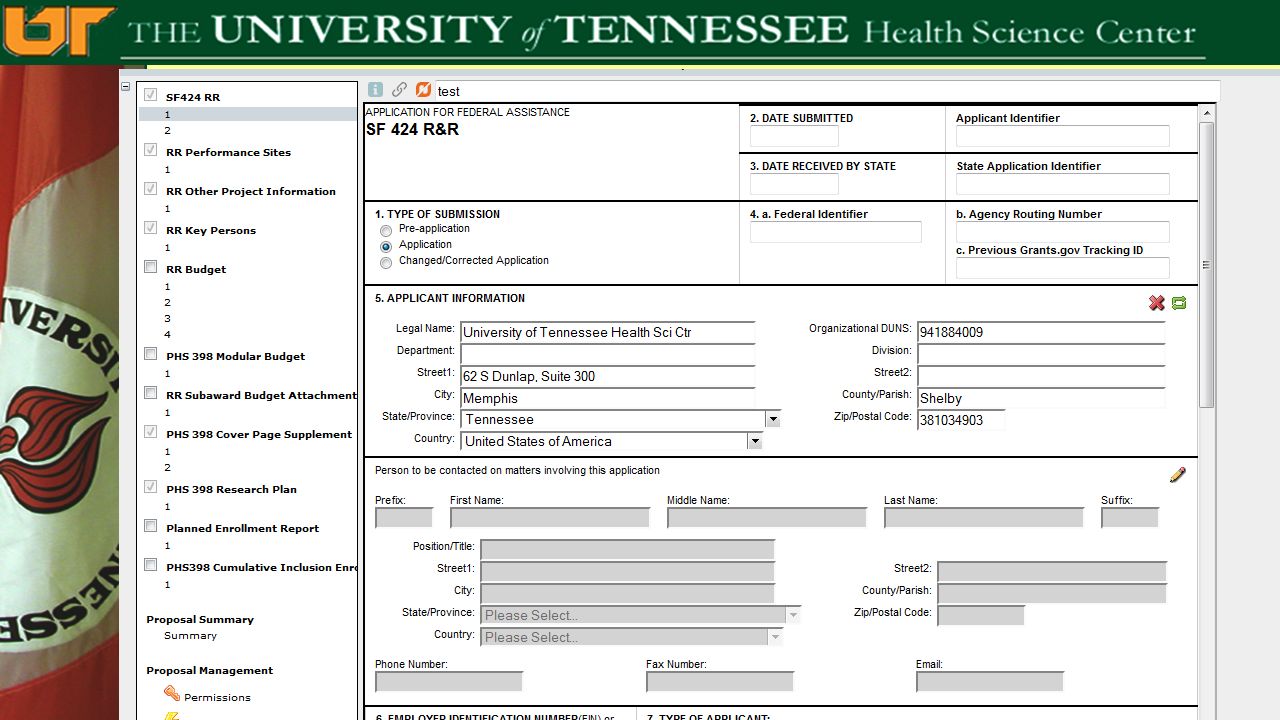Check the Planned Enrollment Report checkbox
The image size is (1280, 720).
151,526
